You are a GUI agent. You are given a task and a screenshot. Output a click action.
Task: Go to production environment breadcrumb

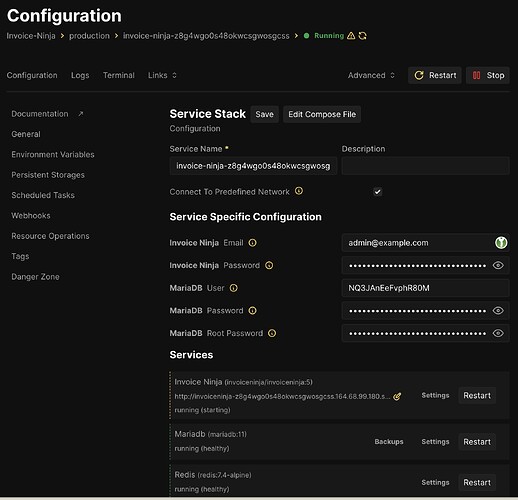pyautogui.click(x=89, y=36)
